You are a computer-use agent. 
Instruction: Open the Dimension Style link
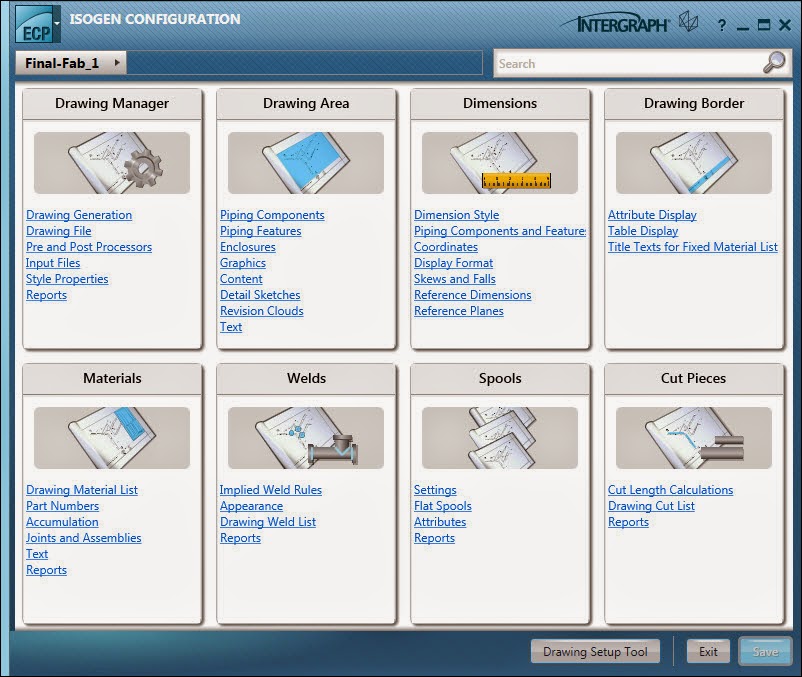[456, 215]
